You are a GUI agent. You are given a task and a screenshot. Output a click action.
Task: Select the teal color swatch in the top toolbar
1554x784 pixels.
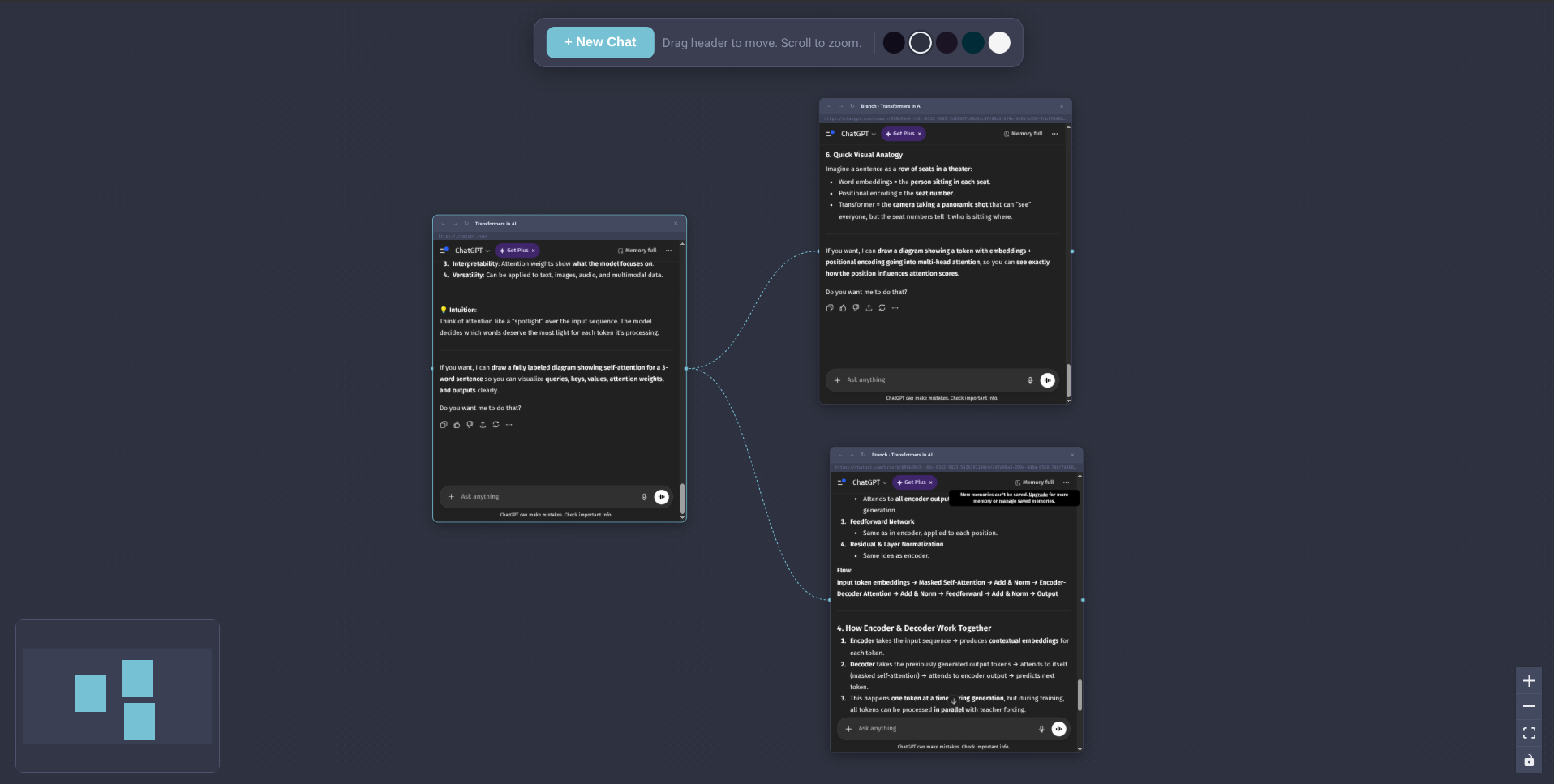[x=972, y=42]
